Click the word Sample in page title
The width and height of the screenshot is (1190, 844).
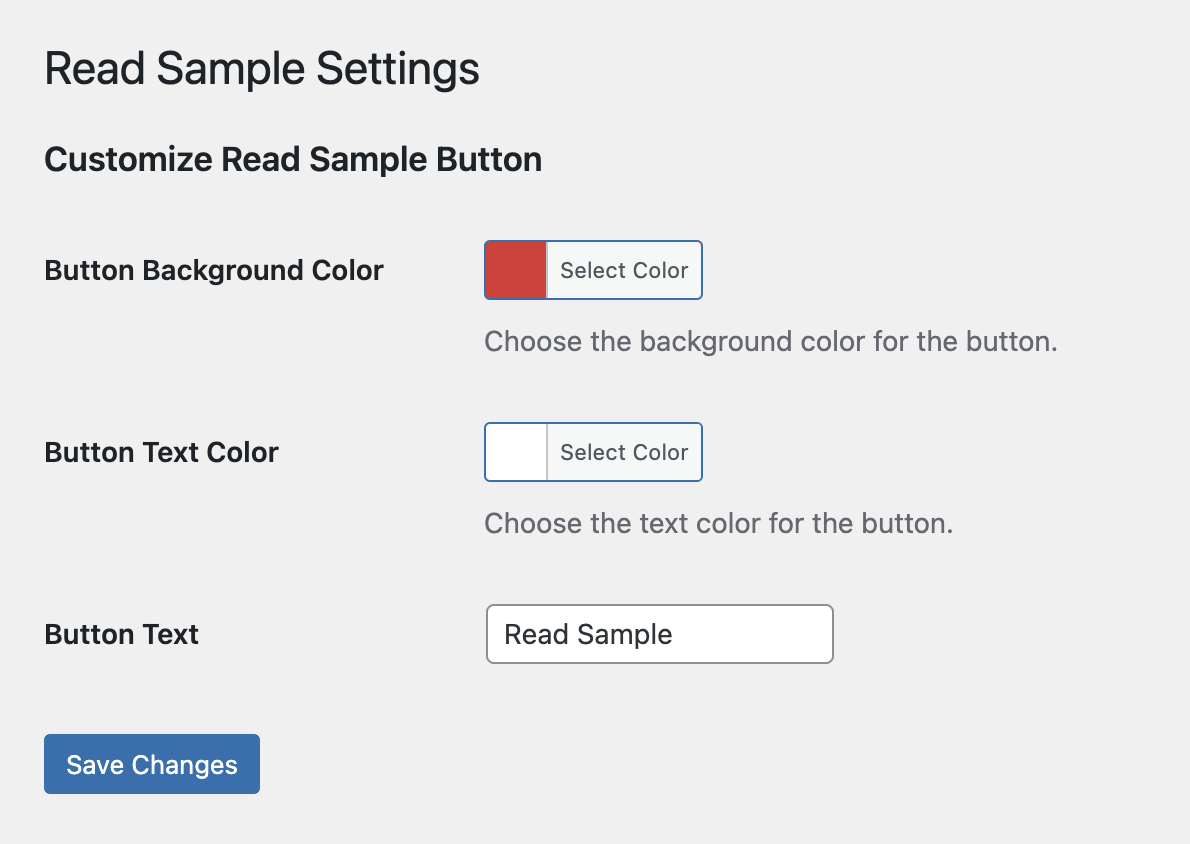tap(231, 69)
